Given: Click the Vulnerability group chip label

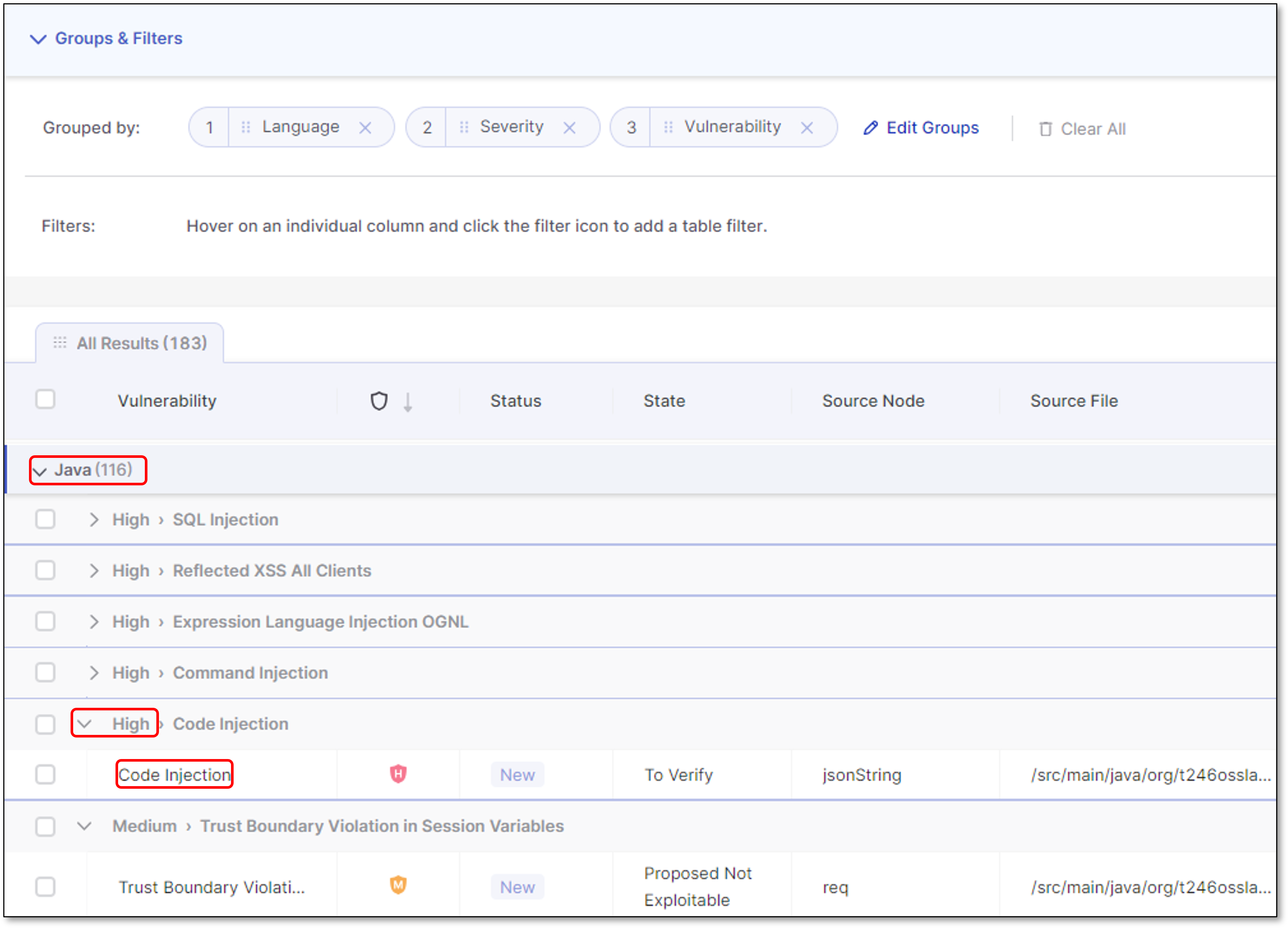Looking at the screenshot, I should pos(732,127).
